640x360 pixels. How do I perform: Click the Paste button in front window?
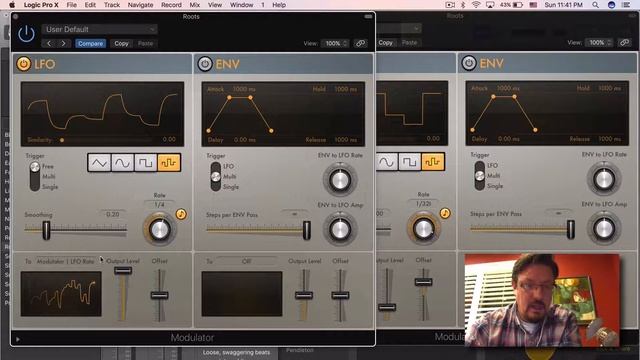(145, 43)
